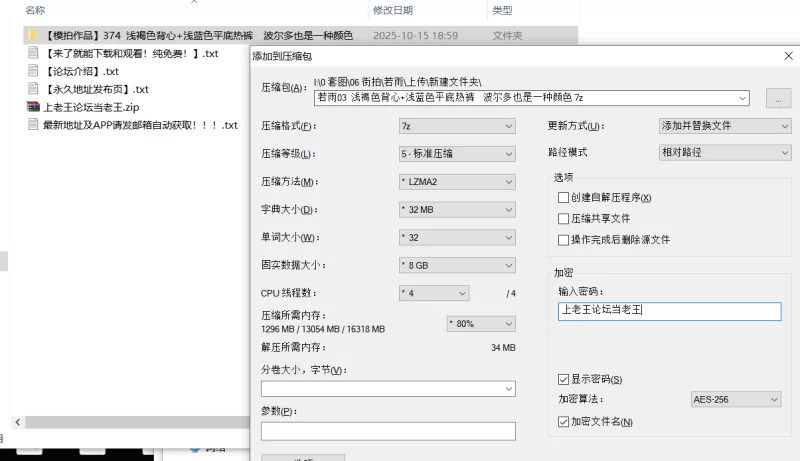This screenshot has width=800, height=461.
Task: Open the 压缩格式 7z dropdown
Action: (456, 127)
